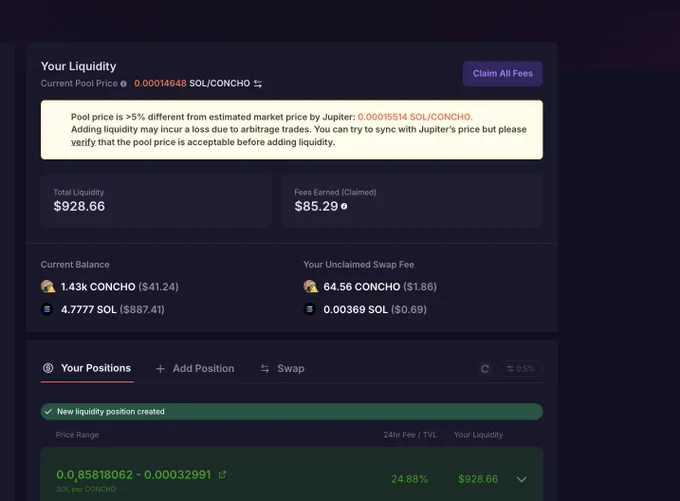Open the 0.5% slippage settings button
The width and height of the screenshot is (680, 501).
[520, 369]
